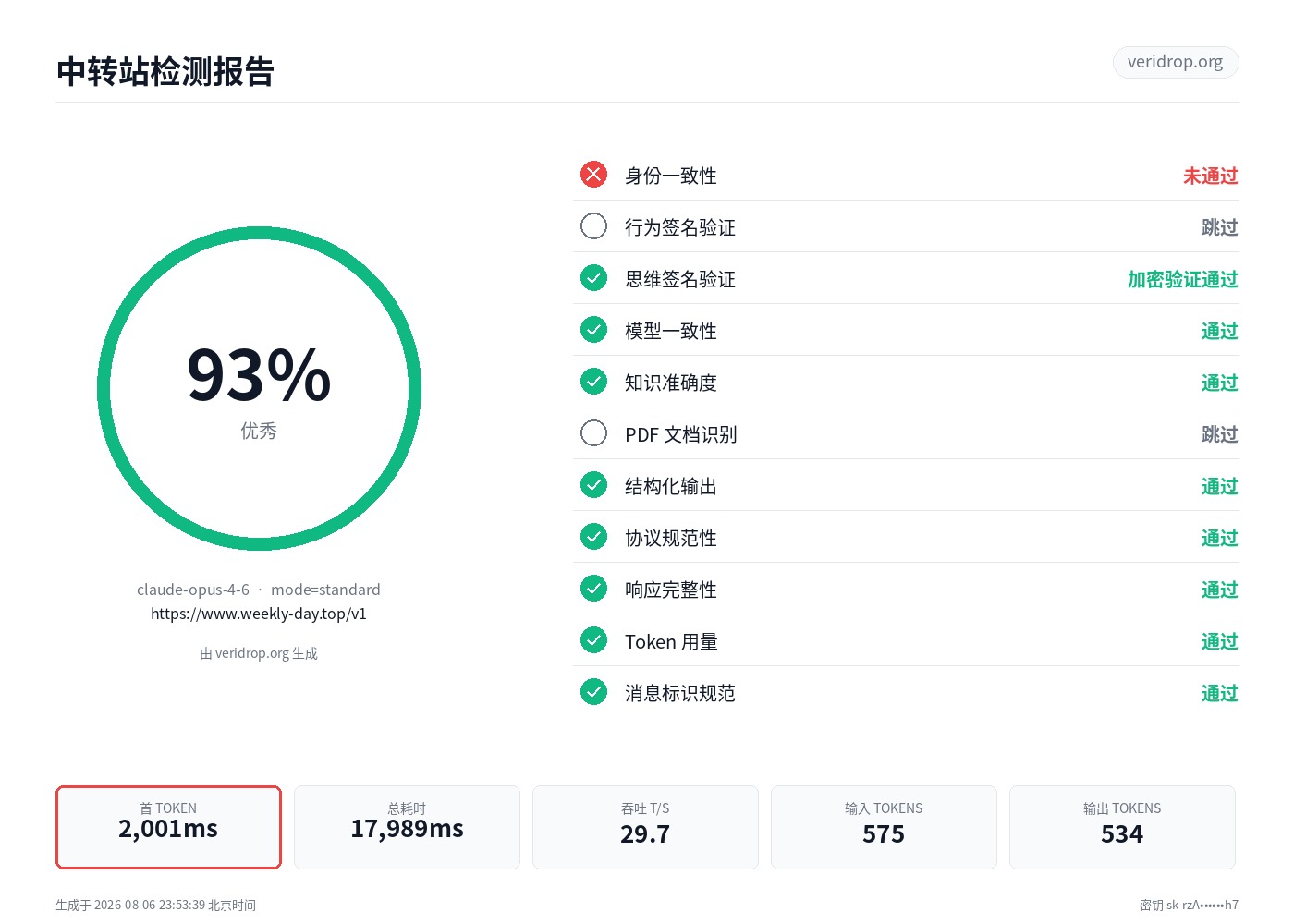Click the red failed icon beside 身份一致性
This screenshot has height=924, width=1294.
(593, 175)
